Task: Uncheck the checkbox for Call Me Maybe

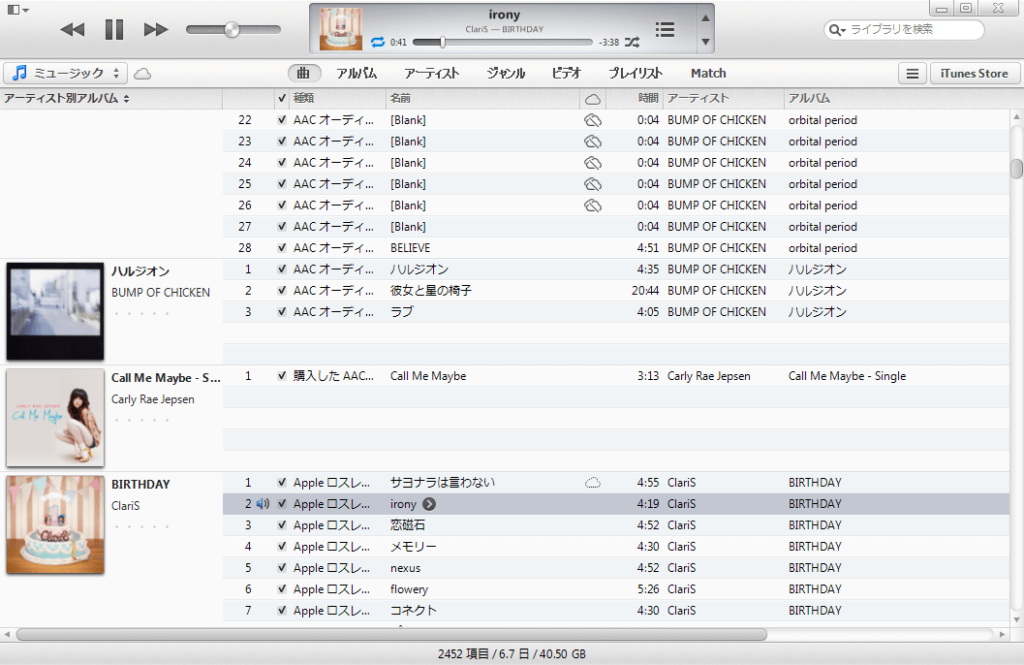Action: click(x=281, y=376)
